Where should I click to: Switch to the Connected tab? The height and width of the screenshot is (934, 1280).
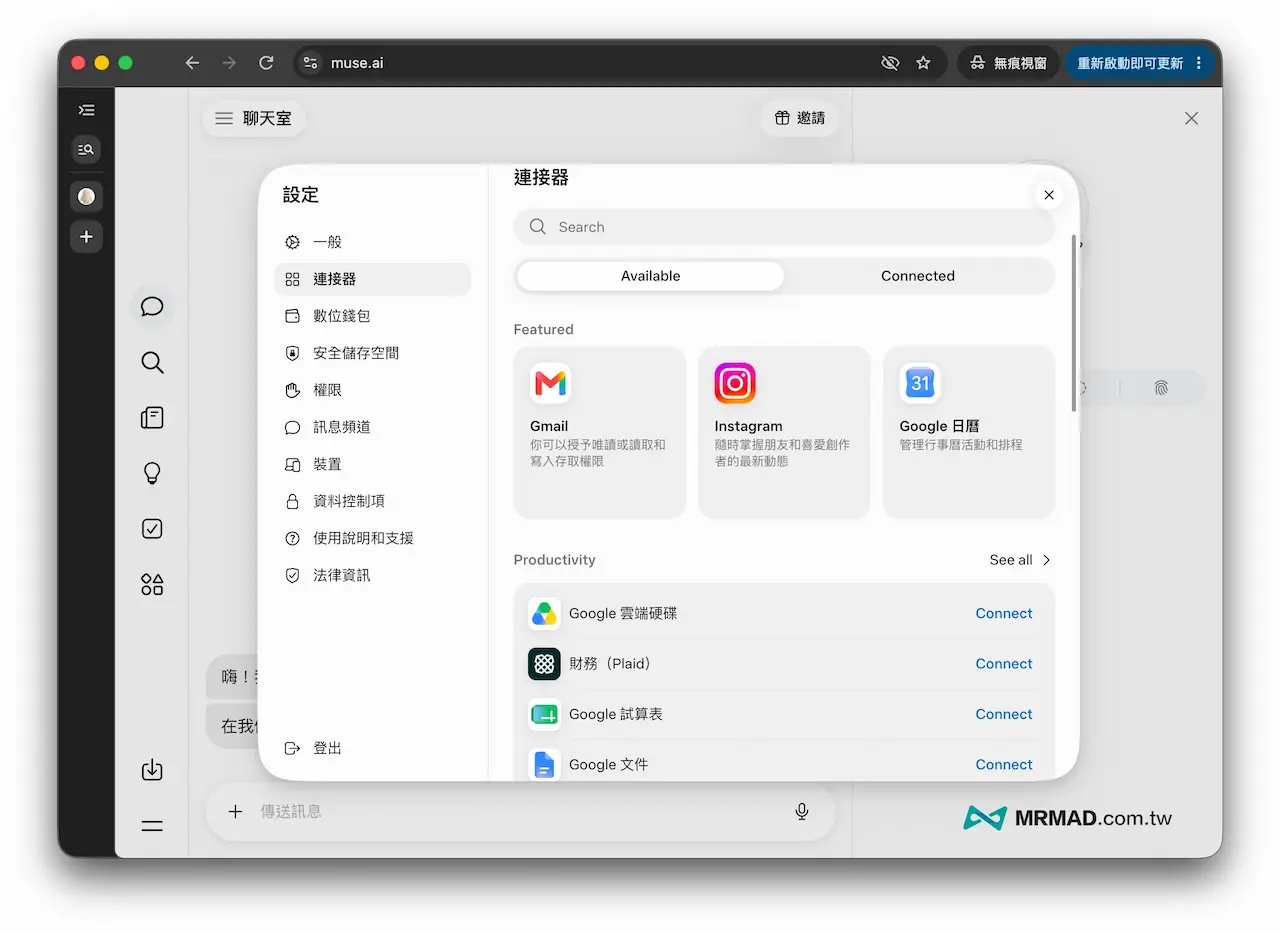pos(918,276)
